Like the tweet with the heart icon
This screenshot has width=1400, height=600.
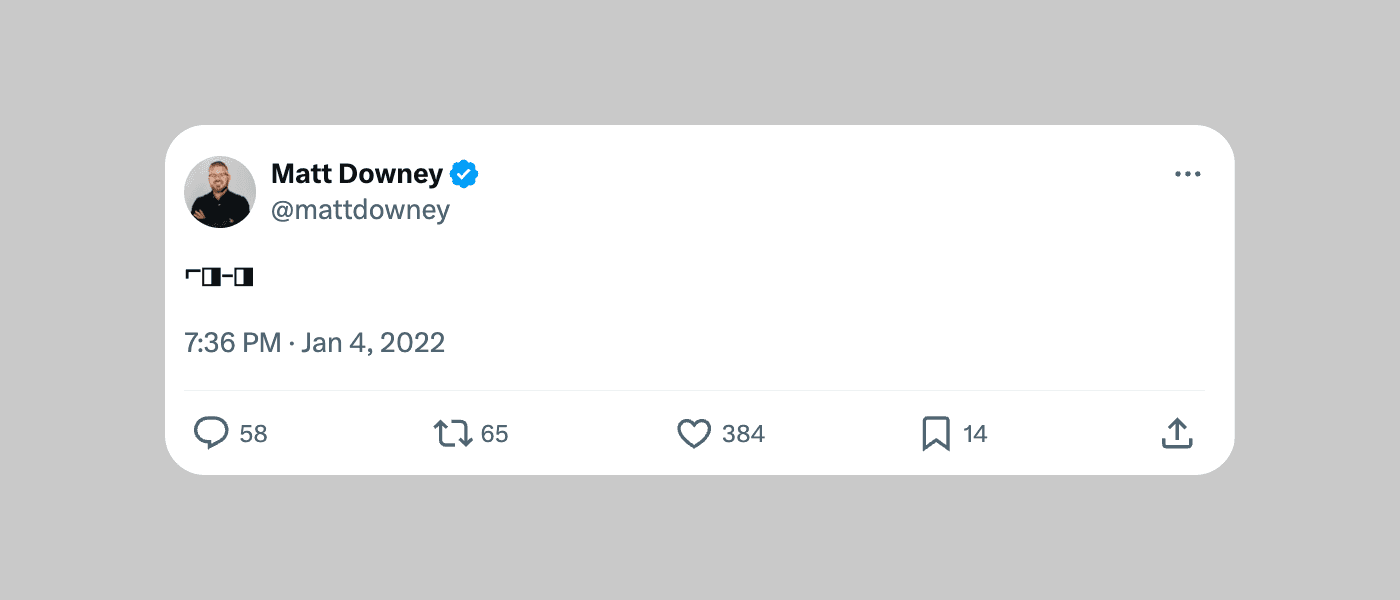tap(694, 433)
